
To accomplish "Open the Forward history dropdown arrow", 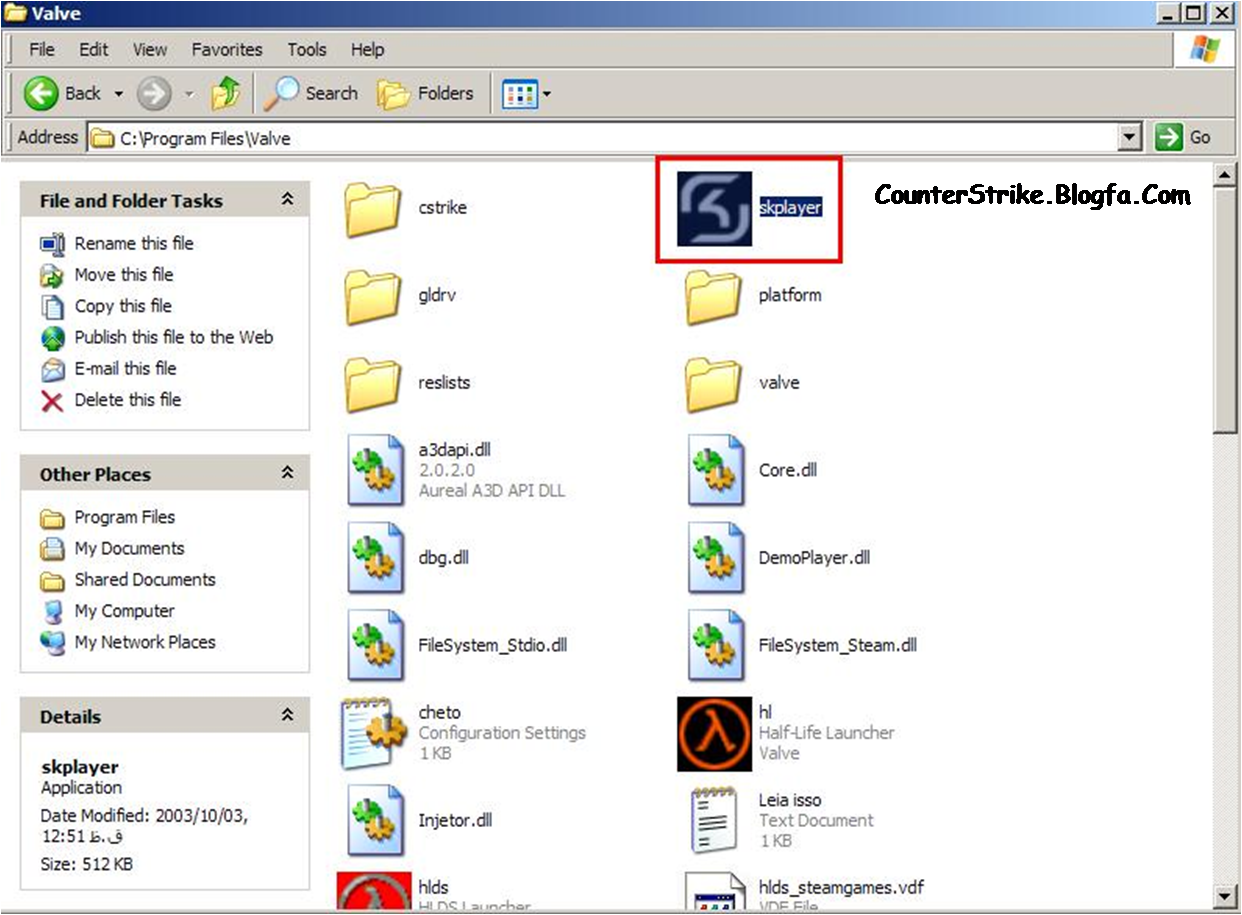I will (x=189, y=94).
